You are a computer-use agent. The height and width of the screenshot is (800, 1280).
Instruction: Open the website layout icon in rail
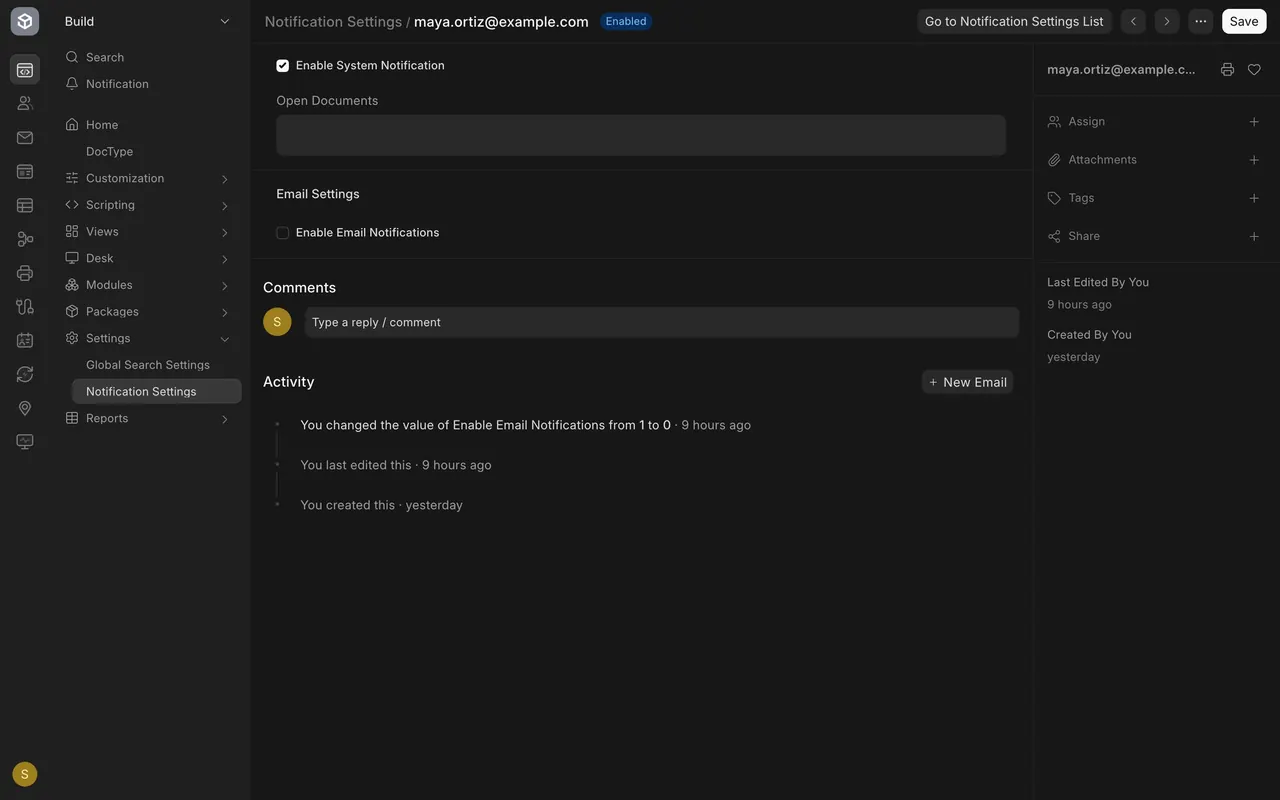[x=25, y=171]
